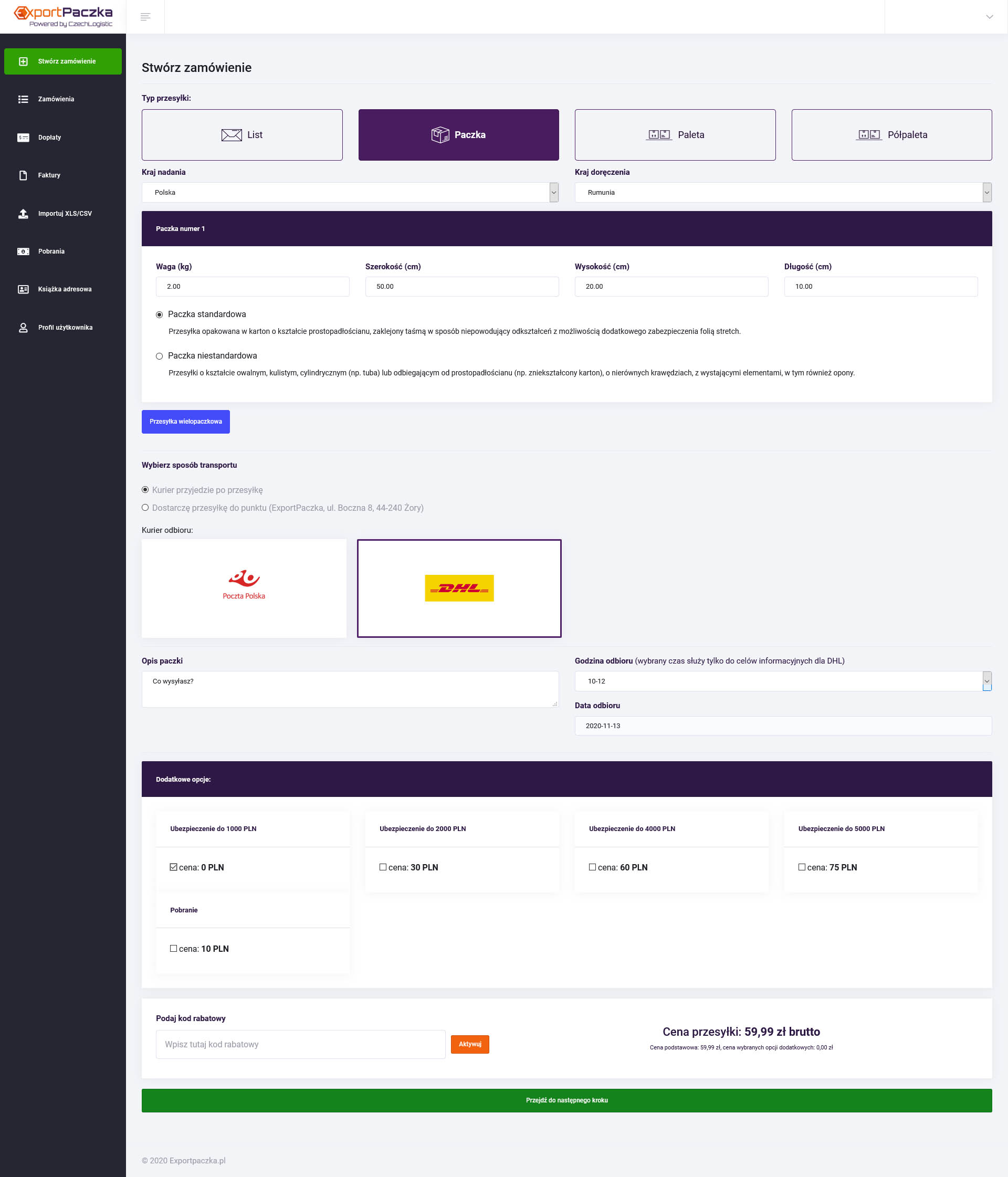Toggle the Ubezpieczenie do 1000 PLN checkbox

click(x=174, y=867)
